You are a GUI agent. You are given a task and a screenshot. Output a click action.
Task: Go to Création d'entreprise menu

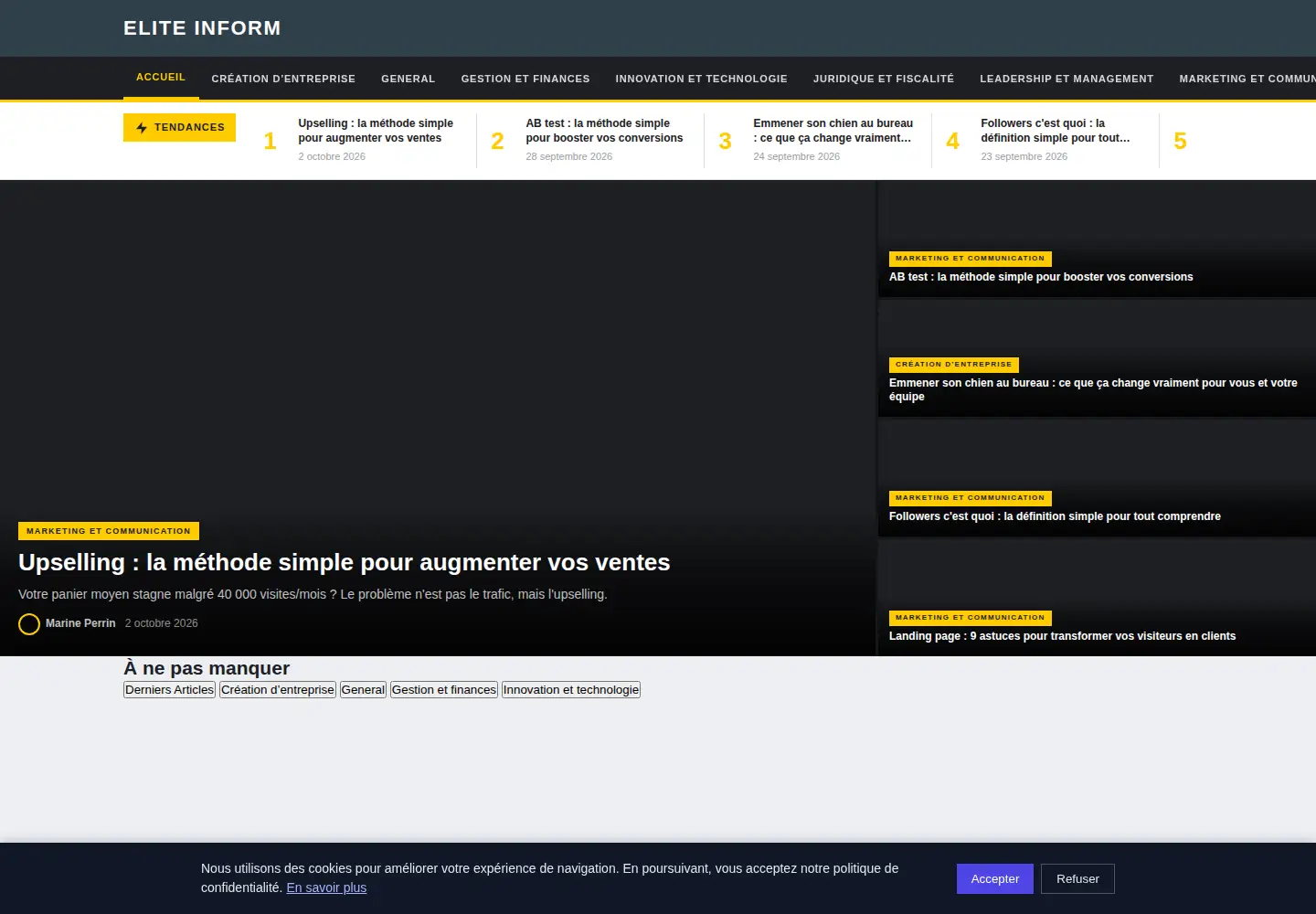[x=283, y=79]
